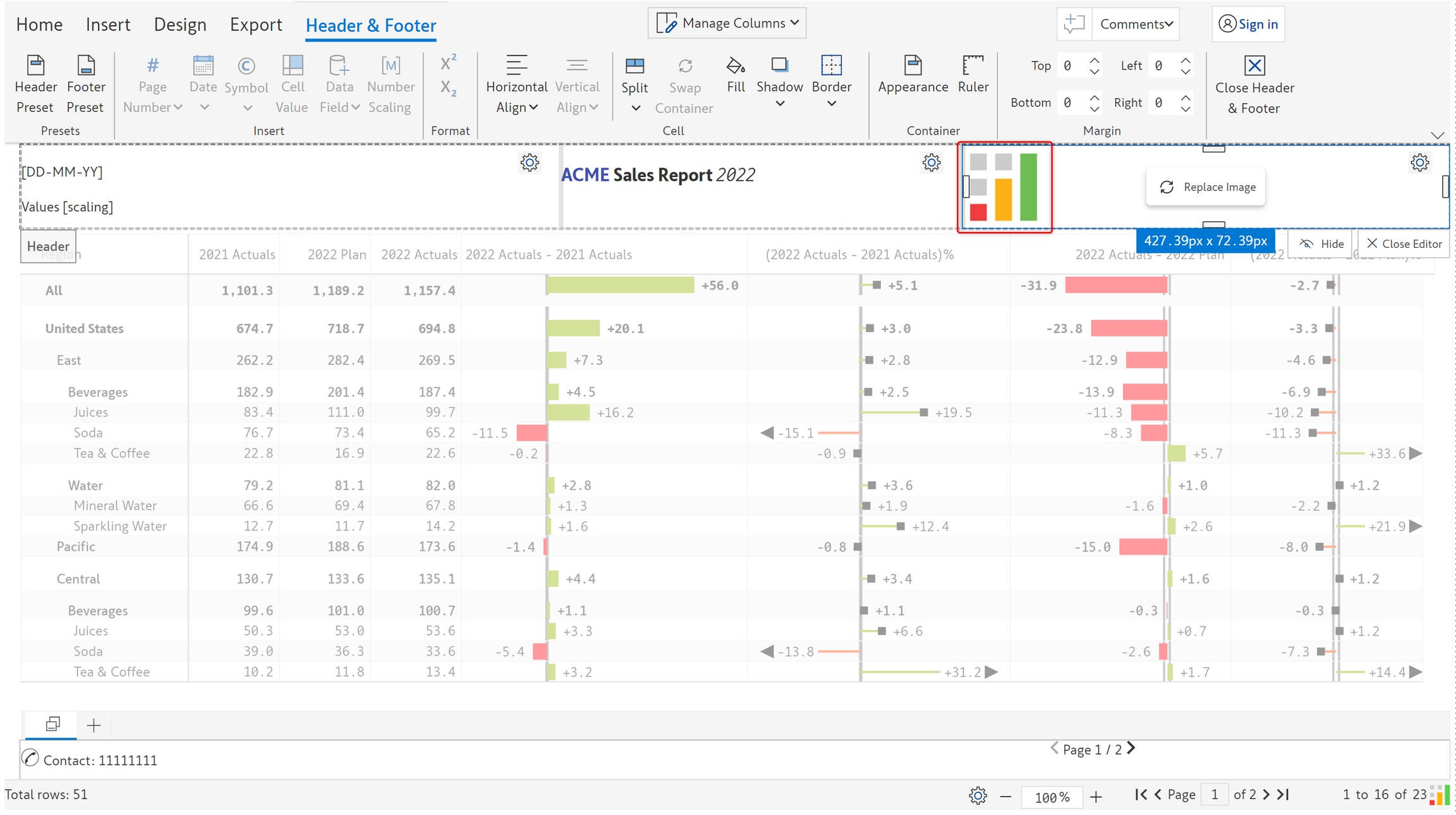Viewport: 1456px width, 815px height.
Task: Click the Header Preset icon
Action: (x=35, y=66)
